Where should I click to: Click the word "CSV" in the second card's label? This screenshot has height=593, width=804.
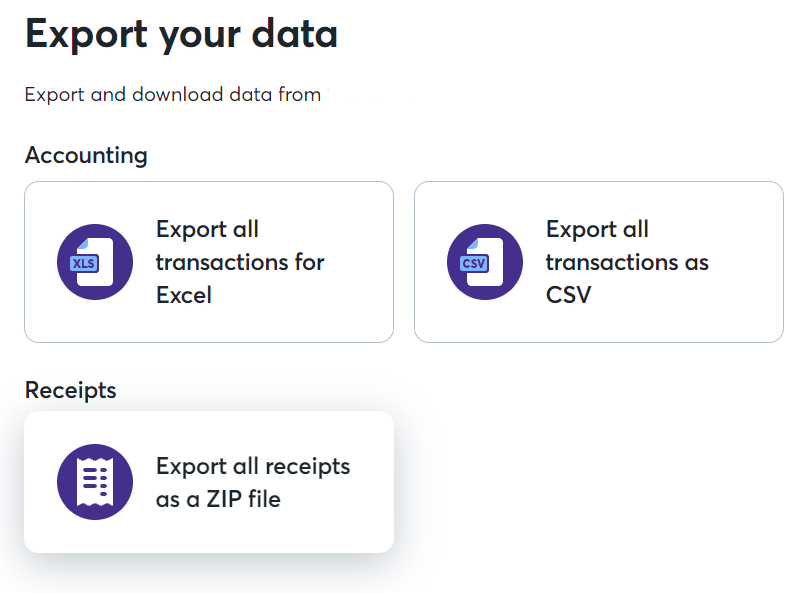pos(568,295)
